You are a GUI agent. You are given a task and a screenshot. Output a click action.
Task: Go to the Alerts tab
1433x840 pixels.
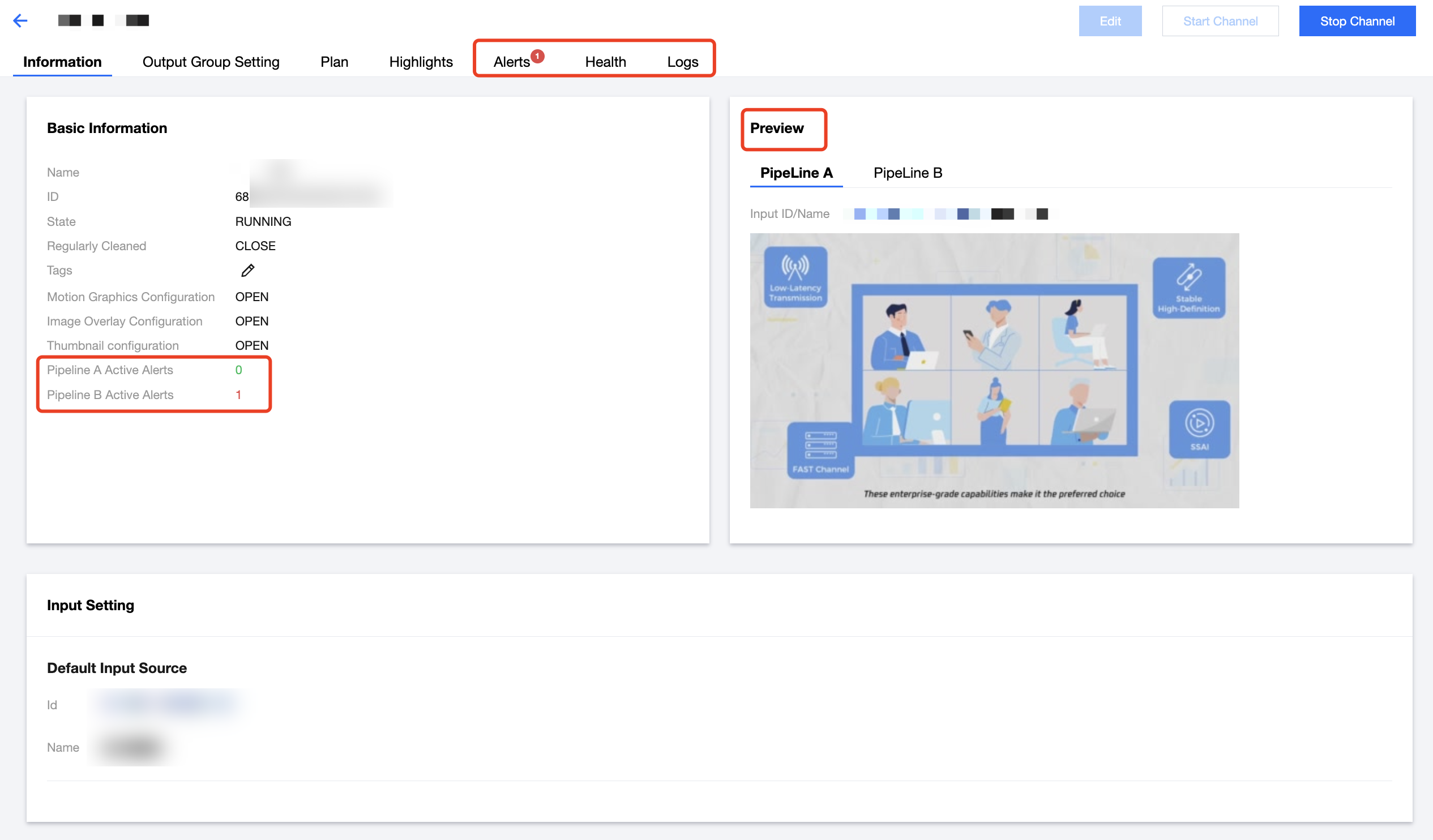click(511, 62)
